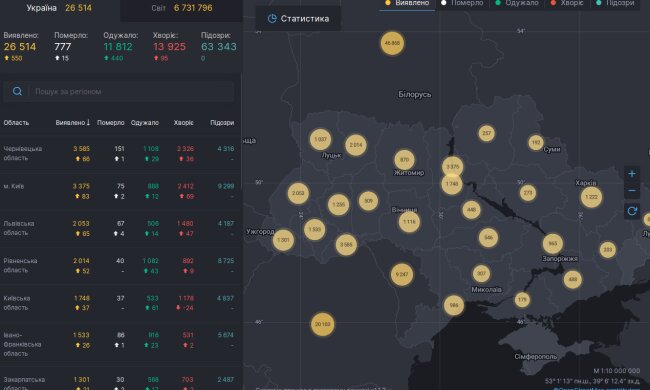Select the Виявлено map layer tab
Viewport: 650px width, 390px height.
(x=407, y=3)
